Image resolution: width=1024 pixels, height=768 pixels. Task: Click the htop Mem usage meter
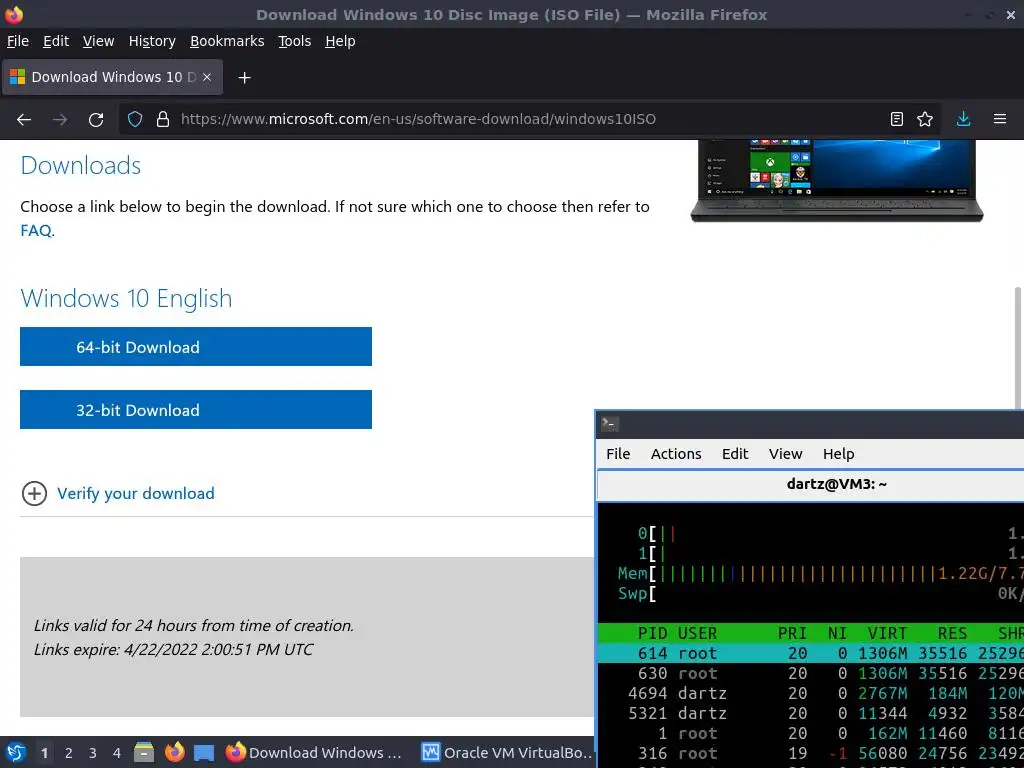[820, 573]
